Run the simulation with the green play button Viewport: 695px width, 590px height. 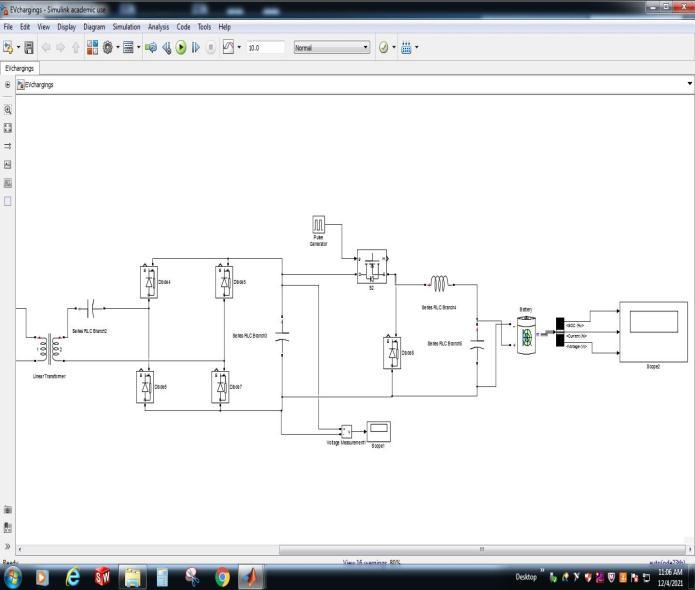click(181, 47)
